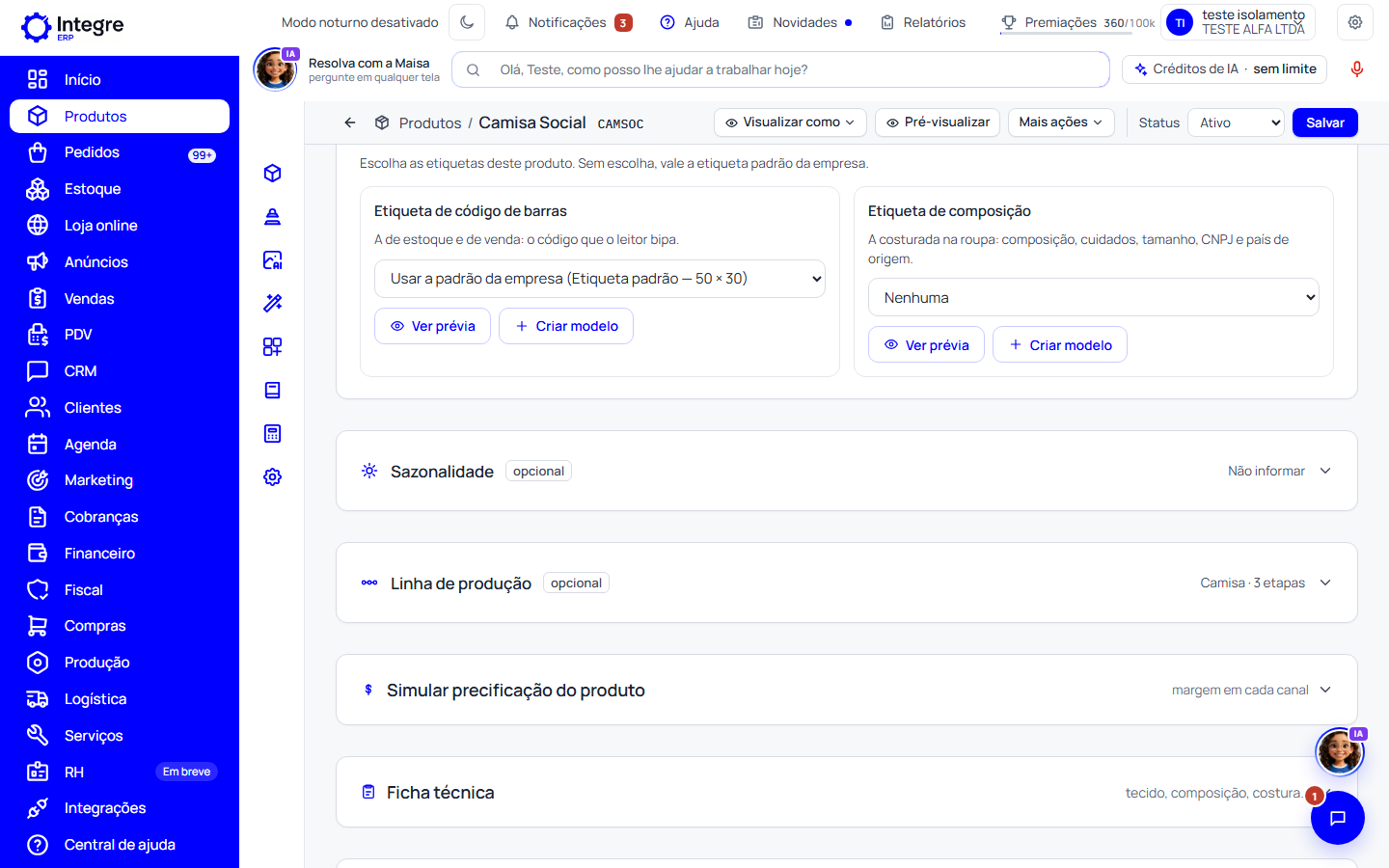This screenshot has height=868, width=1389.
Task: Open the chat bubble floating button
Action: [1338, 818]
